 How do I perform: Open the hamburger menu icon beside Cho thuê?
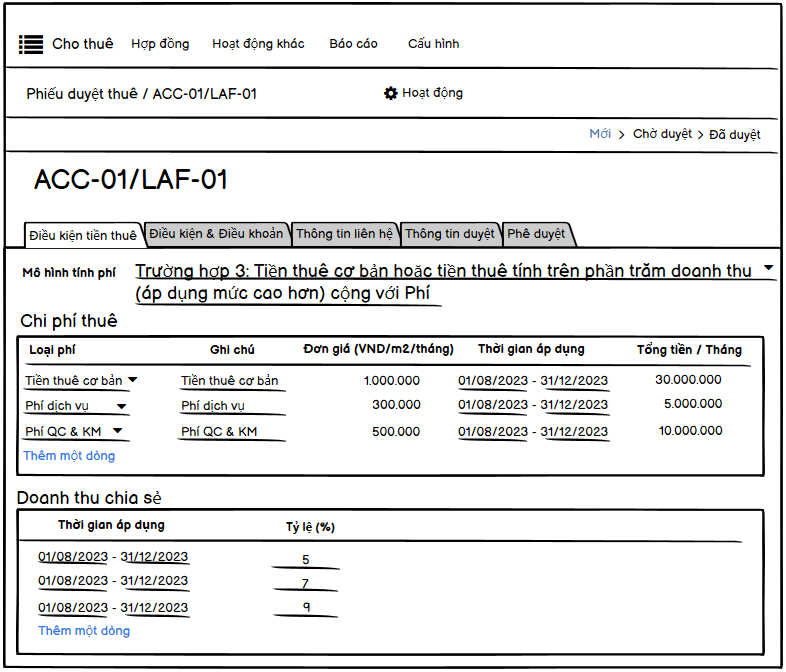[31, 44]
